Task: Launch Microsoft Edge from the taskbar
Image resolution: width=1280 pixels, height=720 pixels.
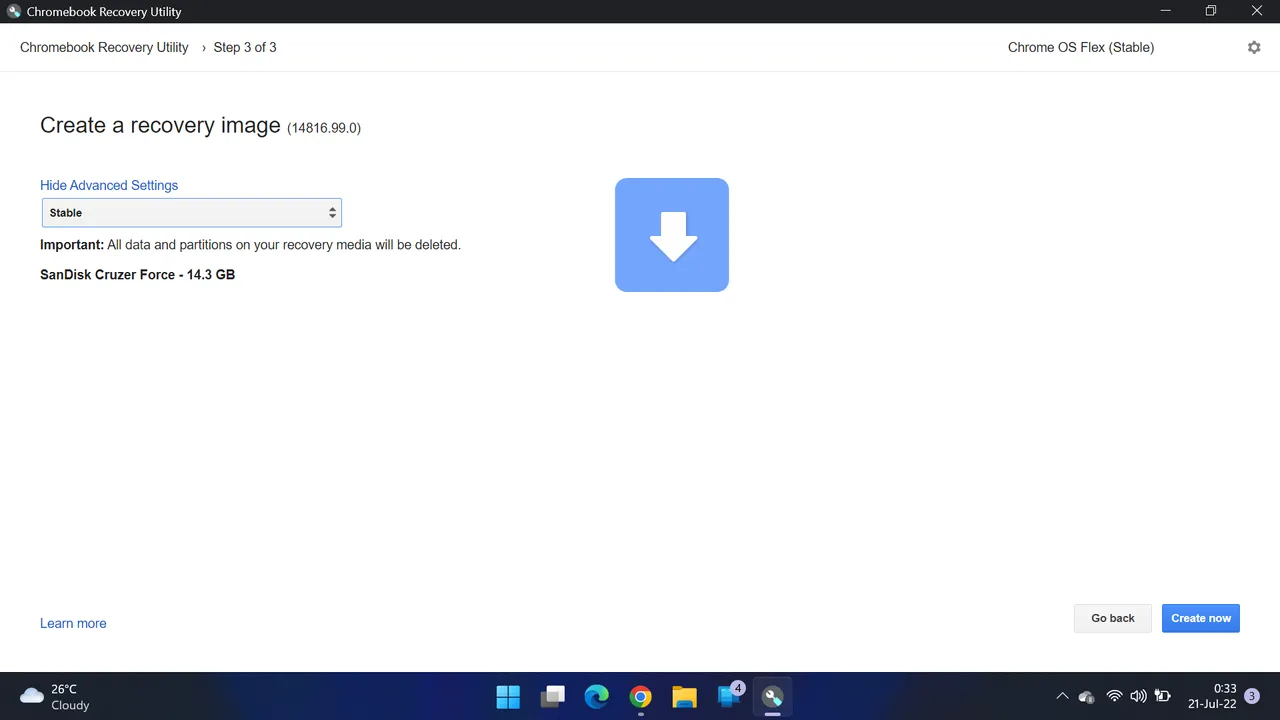Action: (x=596, y=697)
